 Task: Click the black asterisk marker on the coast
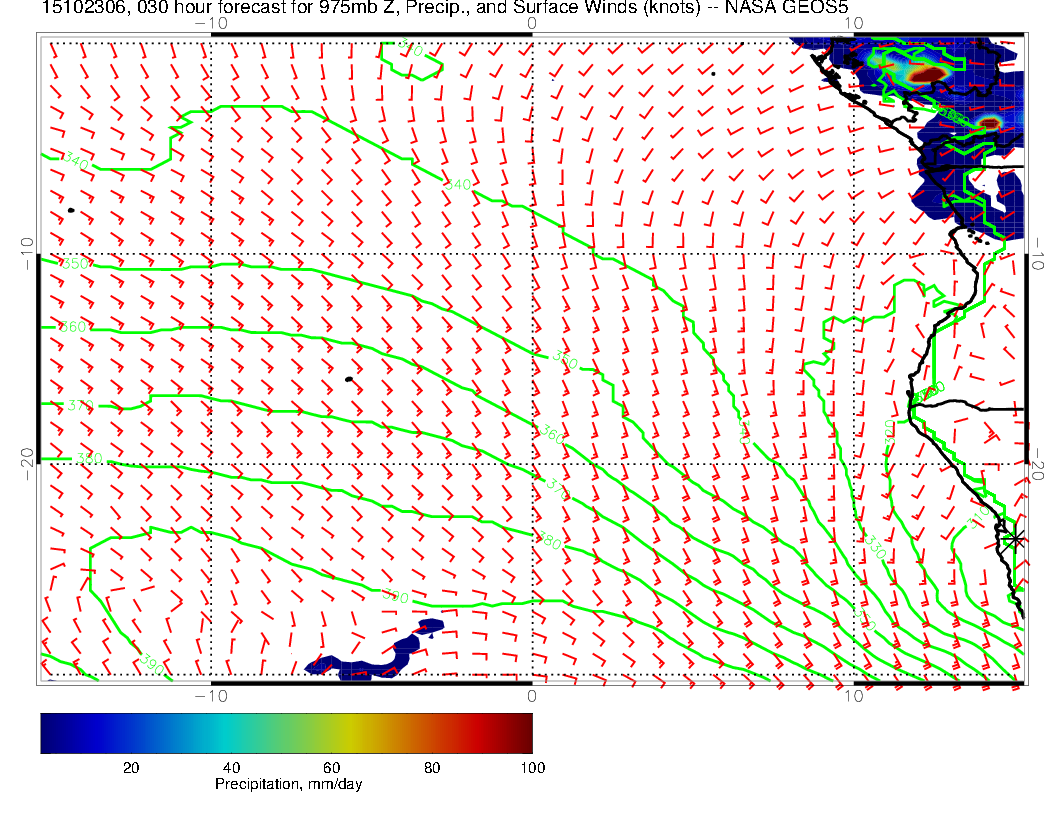[1016, 538]
